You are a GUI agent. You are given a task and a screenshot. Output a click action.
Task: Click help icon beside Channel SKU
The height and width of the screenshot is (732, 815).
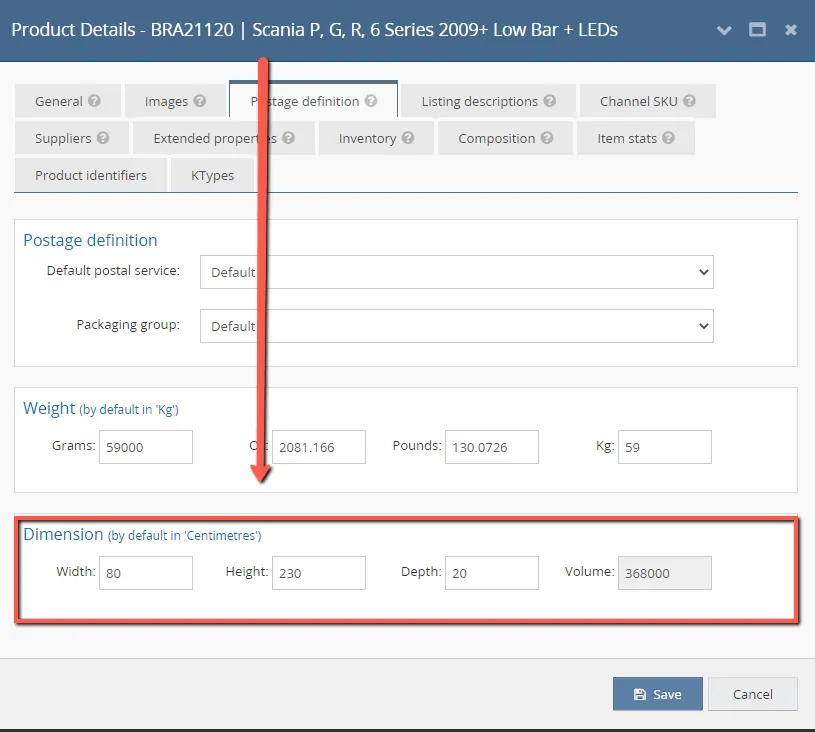click(689, 101)
